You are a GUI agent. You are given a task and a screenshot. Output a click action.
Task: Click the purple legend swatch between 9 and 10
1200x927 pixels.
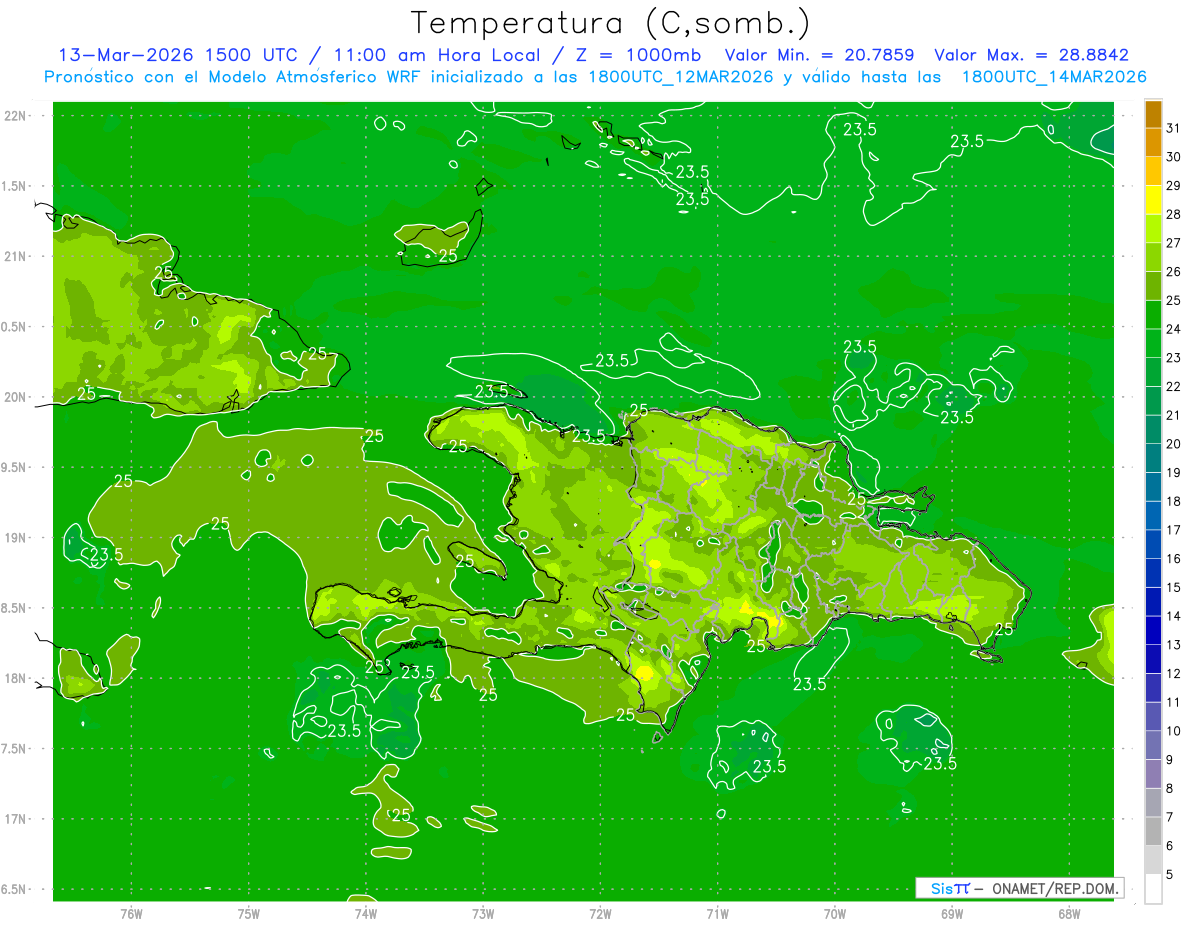1153,745
